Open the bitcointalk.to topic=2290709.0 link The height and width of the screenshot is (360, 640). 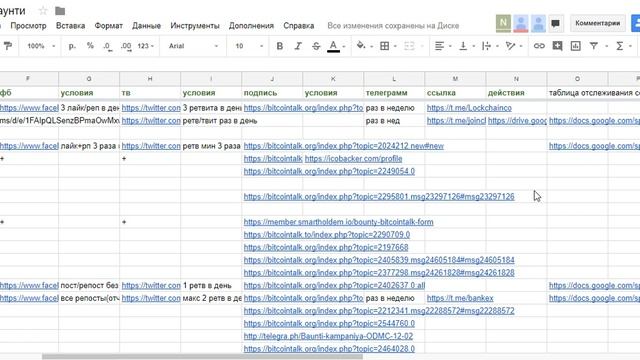(x=327, y=235)
